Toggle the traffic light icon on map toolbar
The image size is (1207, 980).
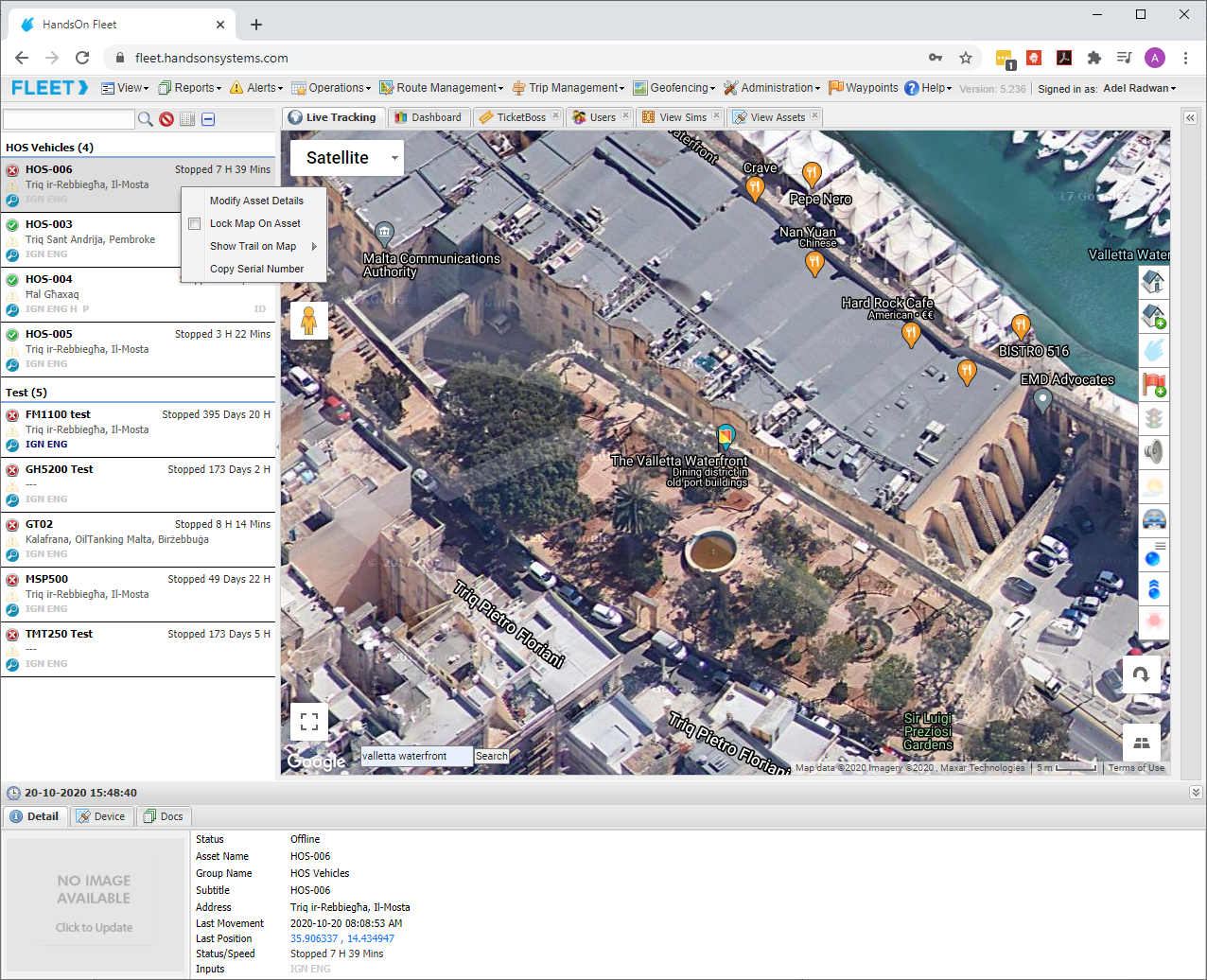point(1153,418)
